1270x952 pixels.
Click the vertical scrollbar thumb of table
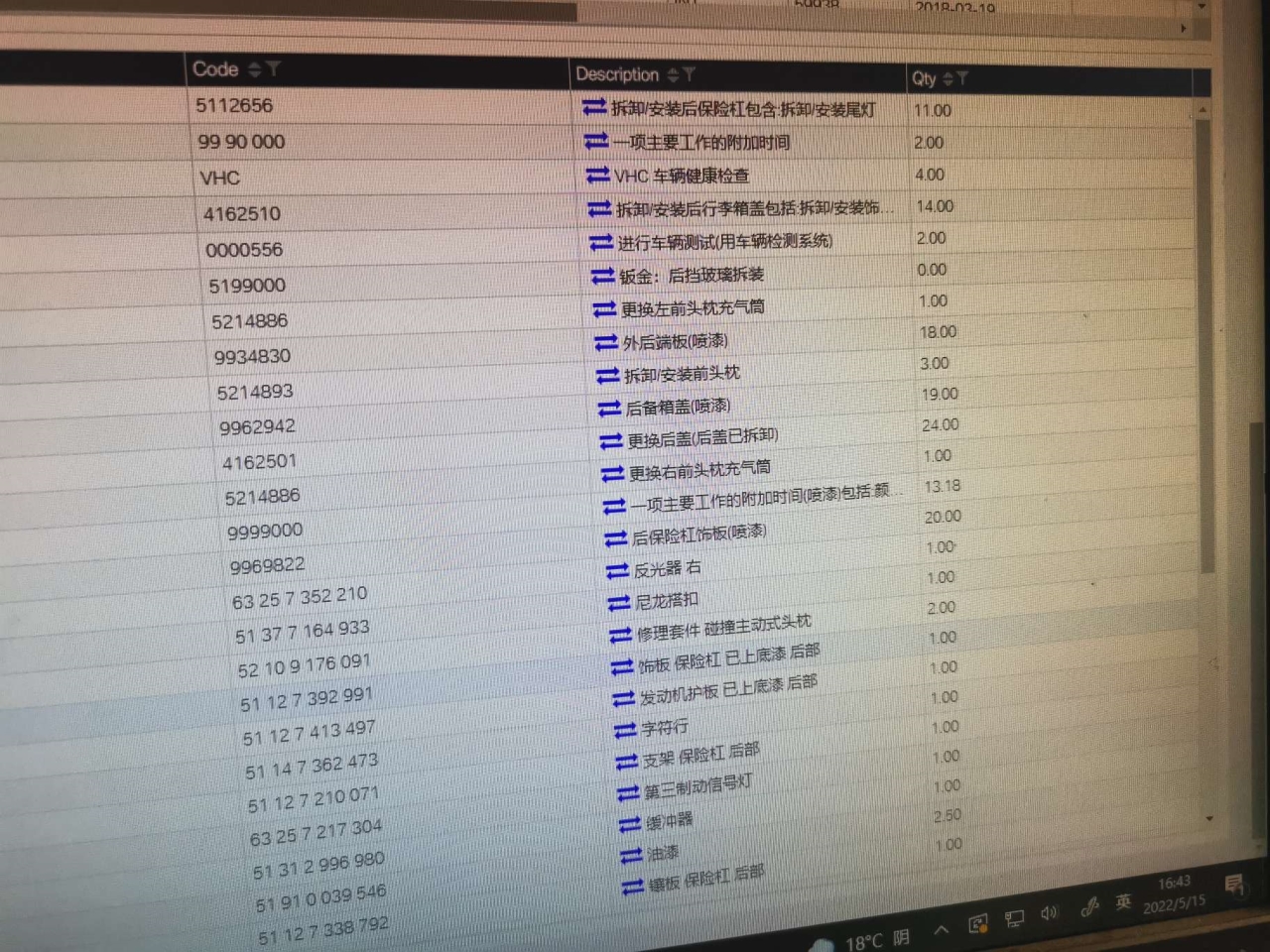click(1206, 347)
